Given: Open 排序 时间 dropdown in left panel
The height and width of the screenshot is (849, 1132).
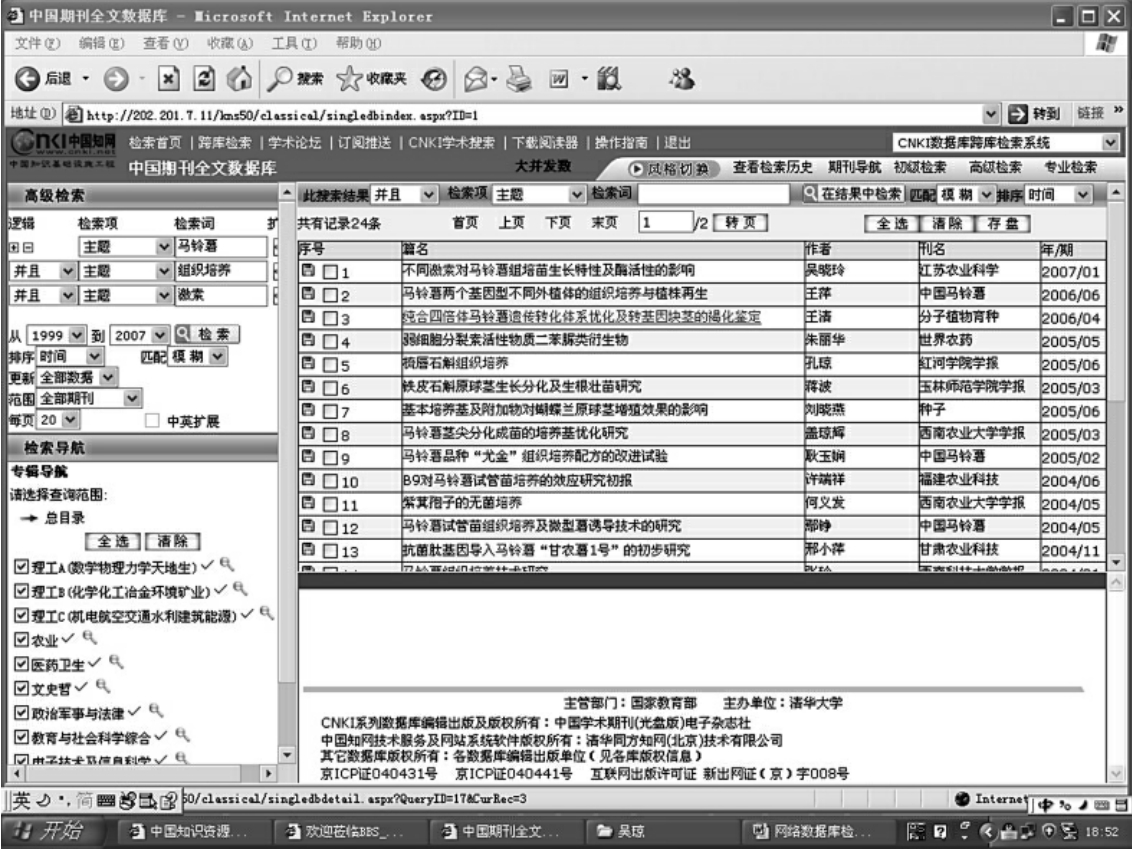Looking at the screenshot, I should point(94,356).
